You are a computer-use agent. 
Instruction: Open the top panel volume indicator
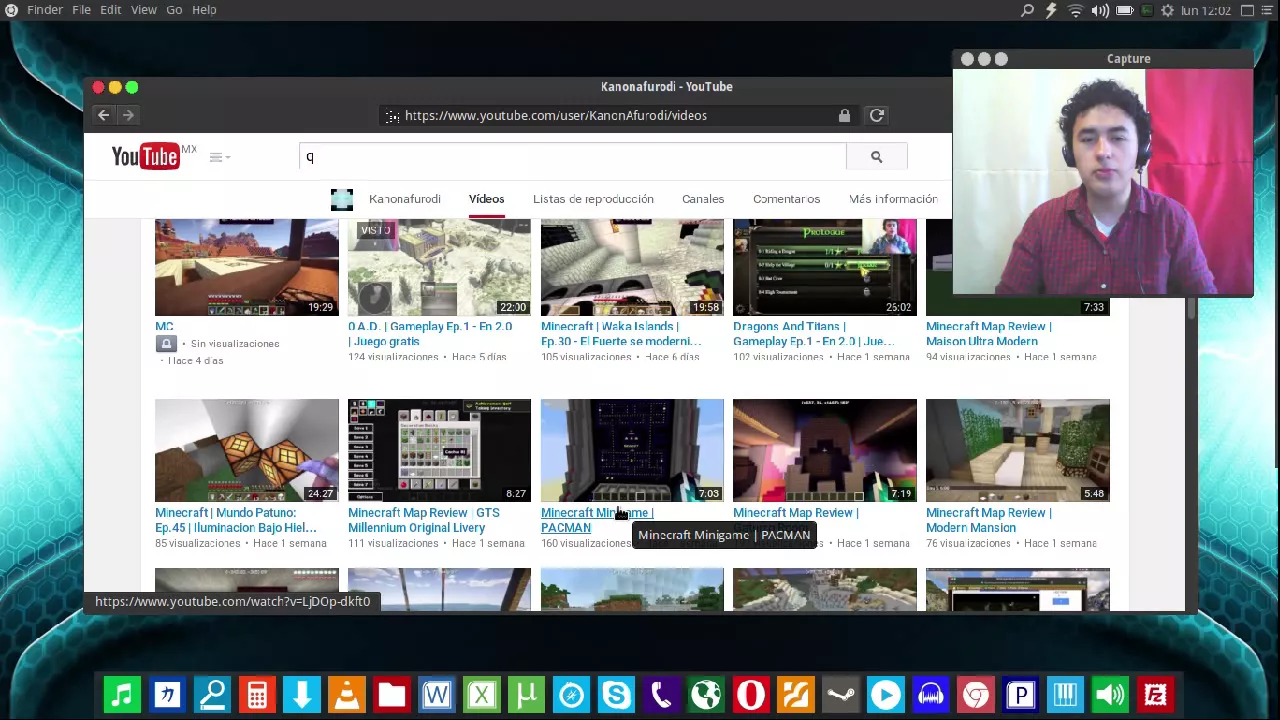click(x=1100, y=10)
